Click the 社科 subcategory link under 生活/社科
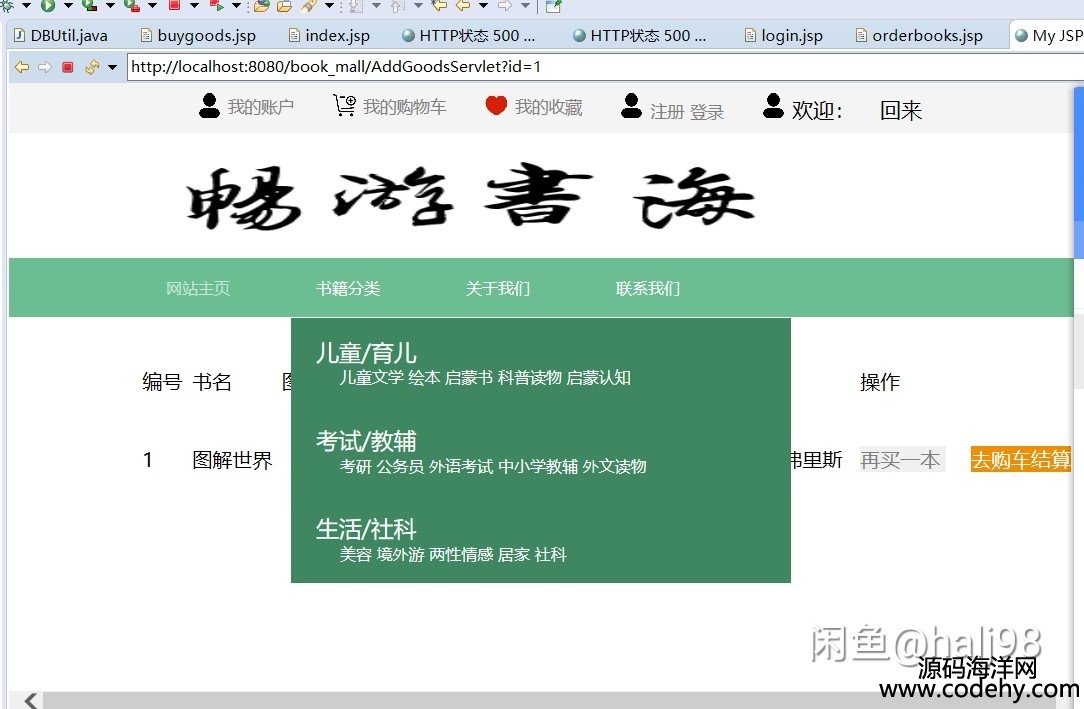The width and height of the screenshot is (1084, 709). pos(550,554)
